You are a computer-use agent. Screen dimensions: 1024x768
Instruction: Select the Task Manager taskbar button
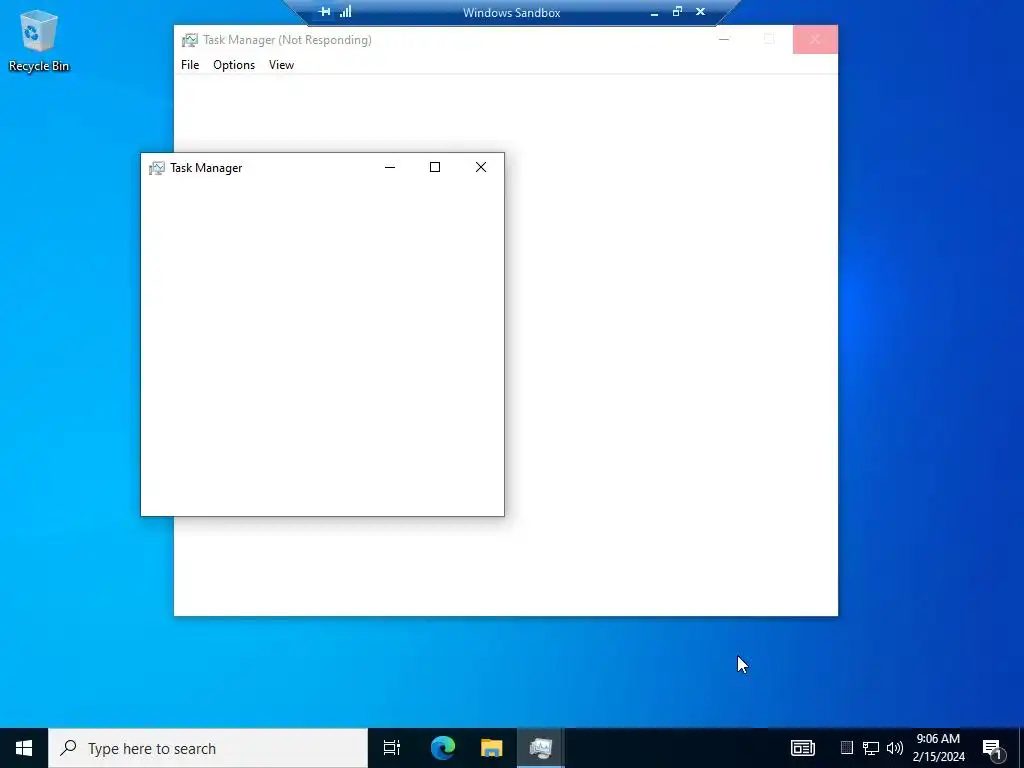(541, 748)
